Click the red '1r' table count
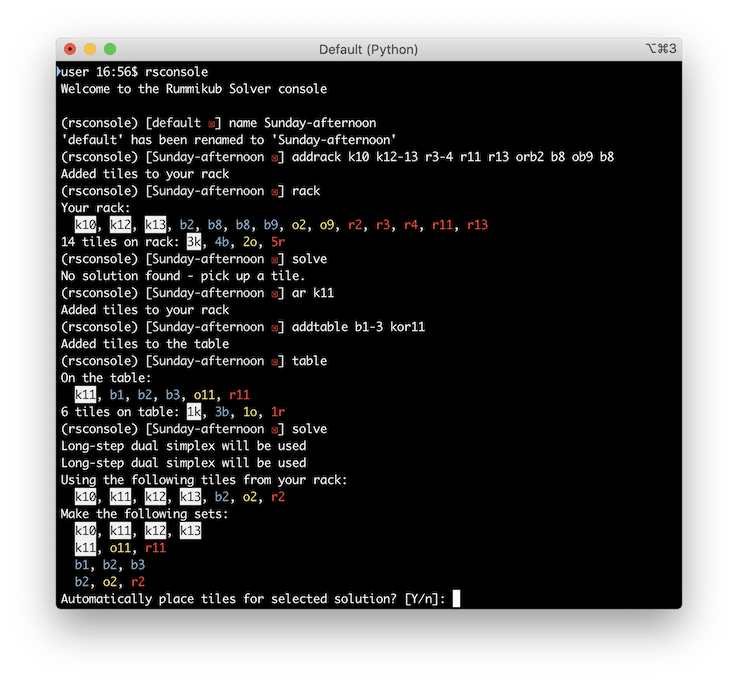 pyautogui.click(x=278, y=411)
